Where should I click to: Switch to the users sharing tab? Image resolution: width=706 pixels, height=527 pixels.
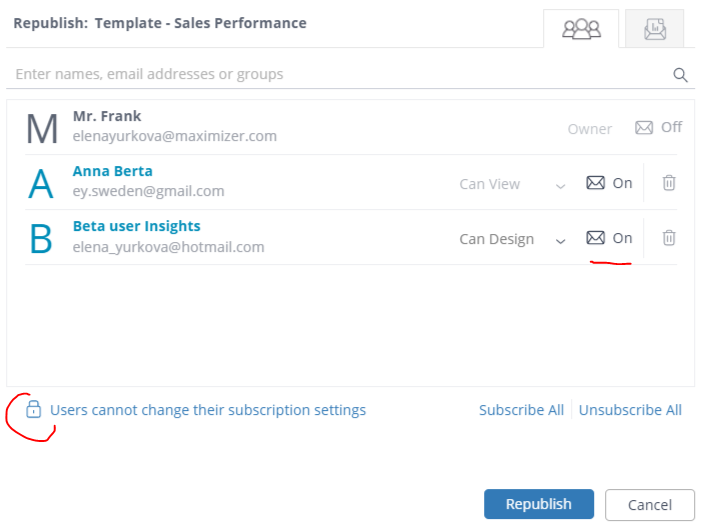click(581, 29)
